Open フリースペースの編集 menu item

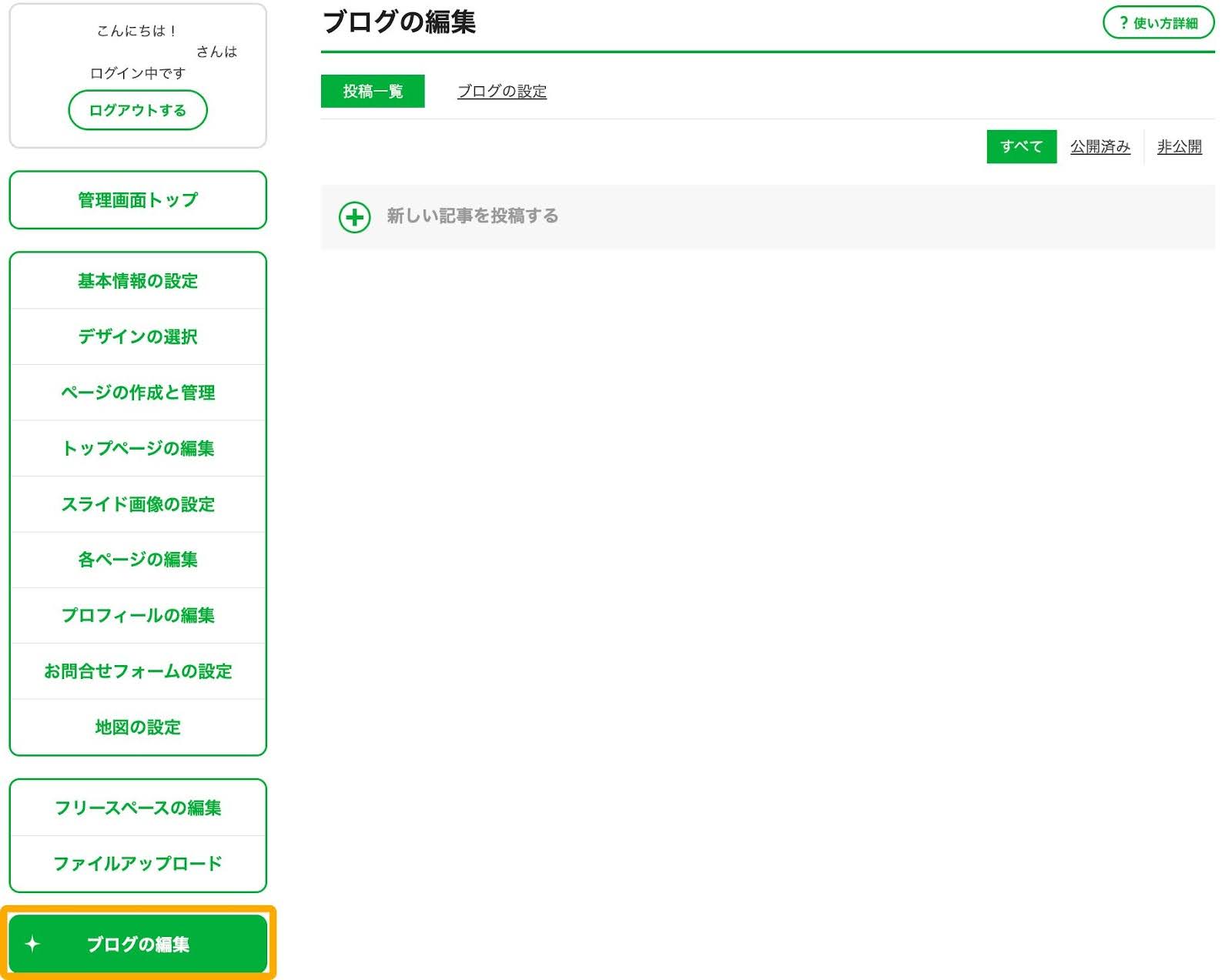pos(138,808)
